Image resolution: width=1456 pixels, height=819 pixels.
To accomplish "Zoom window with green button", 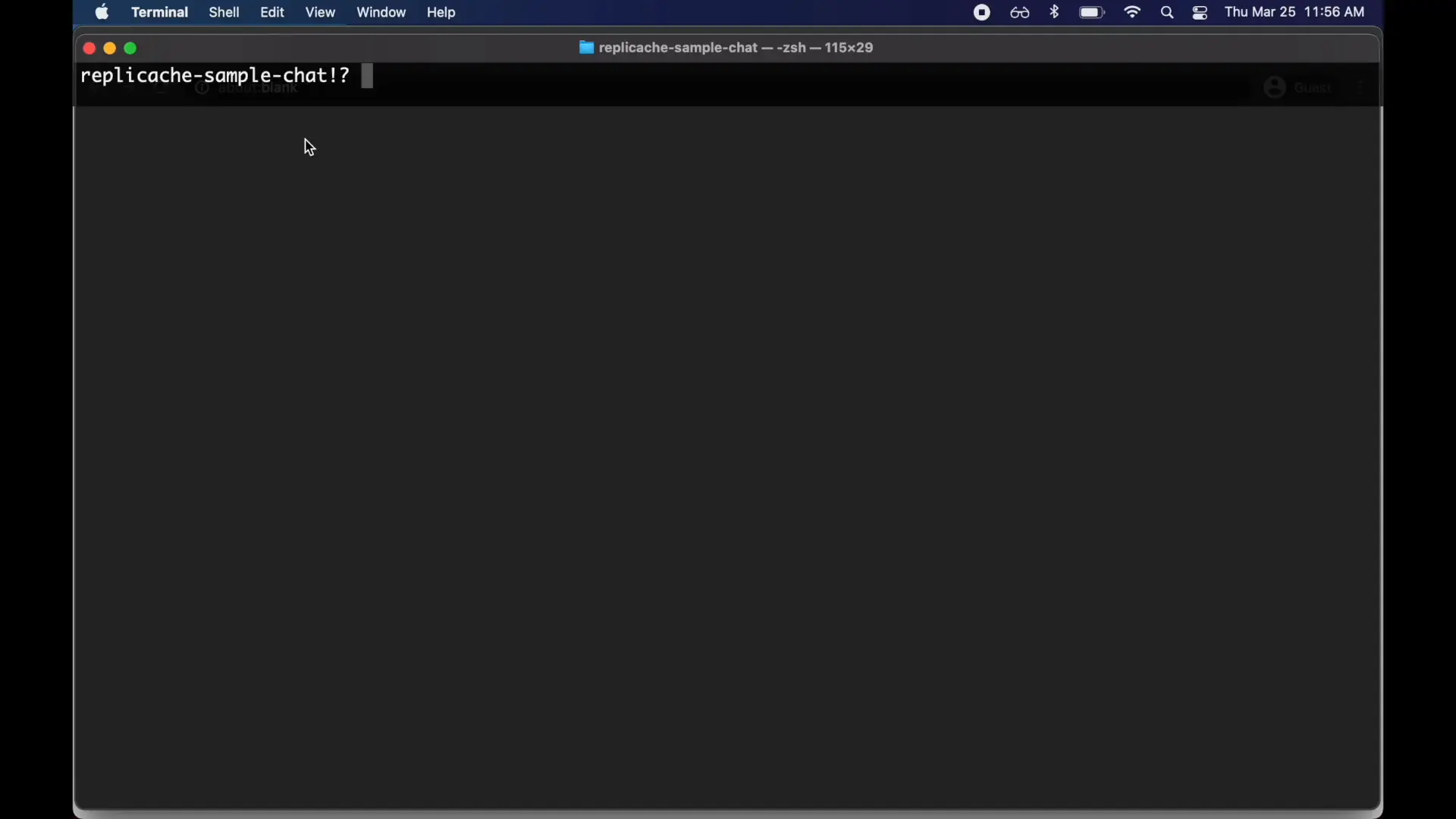I will click(131, 49).
